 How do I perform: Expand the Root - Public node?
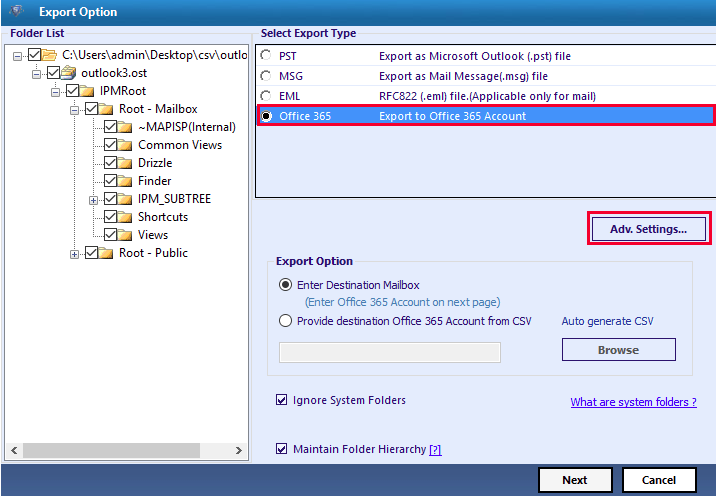(x=74, y=254)
